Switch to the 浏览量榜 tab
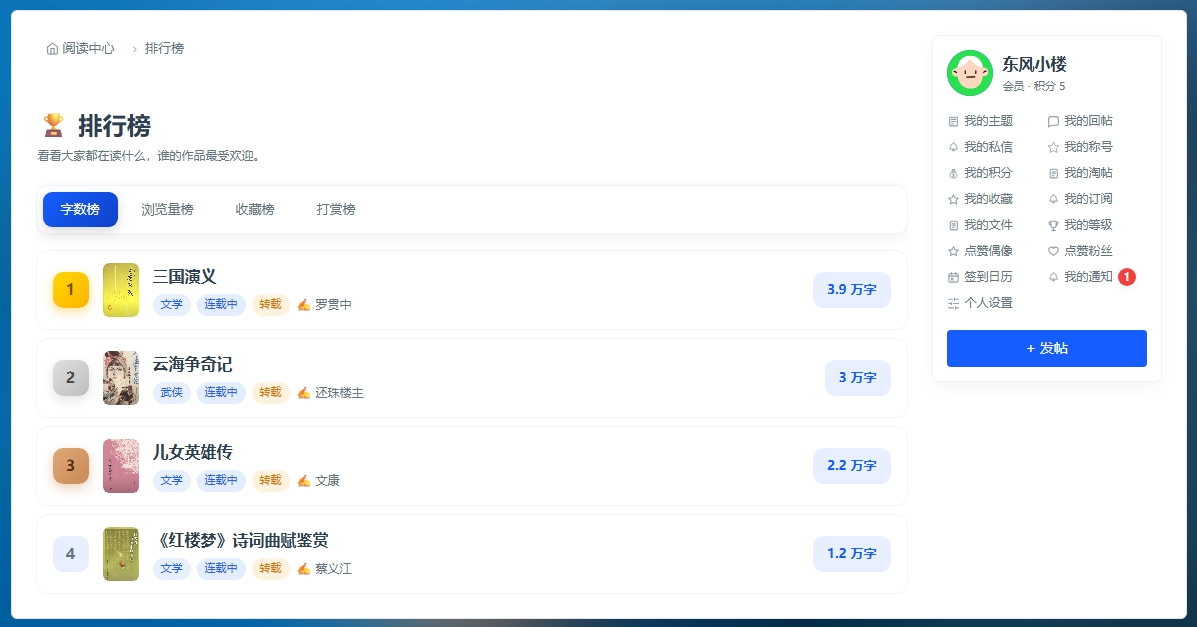Viewport: 1197px width, 627px height. tap(167, 209)
